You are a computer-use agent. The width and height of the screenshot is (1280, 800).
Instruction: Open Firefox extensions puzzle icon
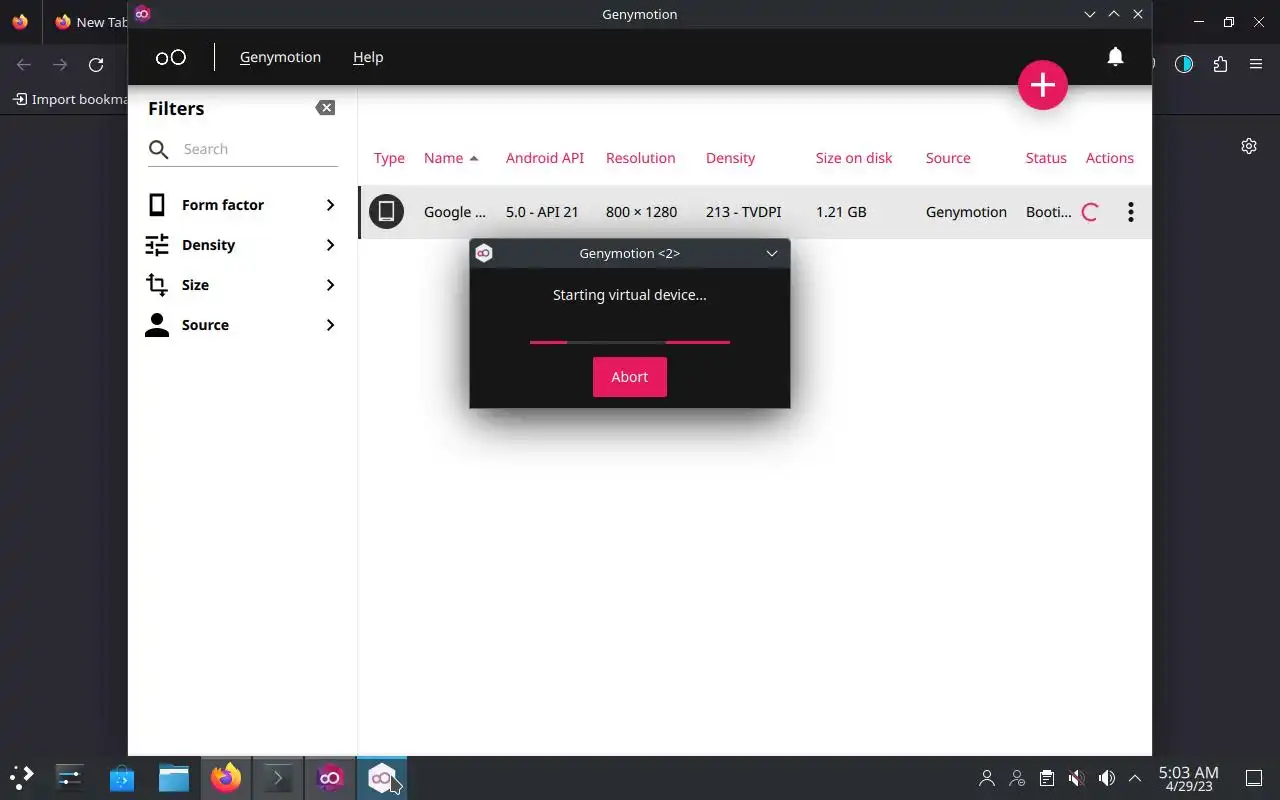1220,65
